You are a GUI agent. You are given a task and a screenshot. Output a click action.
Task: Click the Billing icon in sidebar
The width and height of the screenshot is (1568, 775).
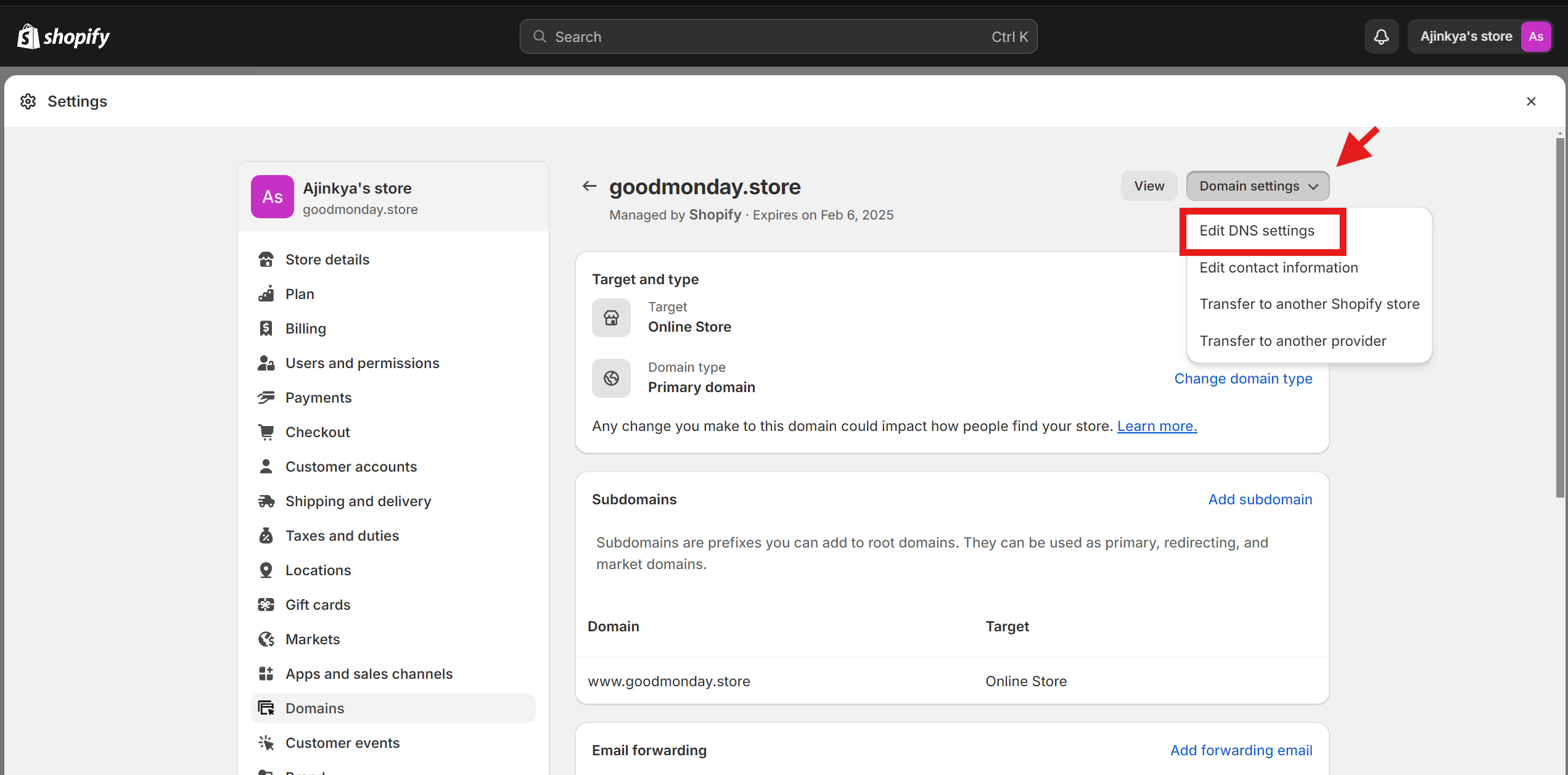pyautogui.click(x=266, y=329)
